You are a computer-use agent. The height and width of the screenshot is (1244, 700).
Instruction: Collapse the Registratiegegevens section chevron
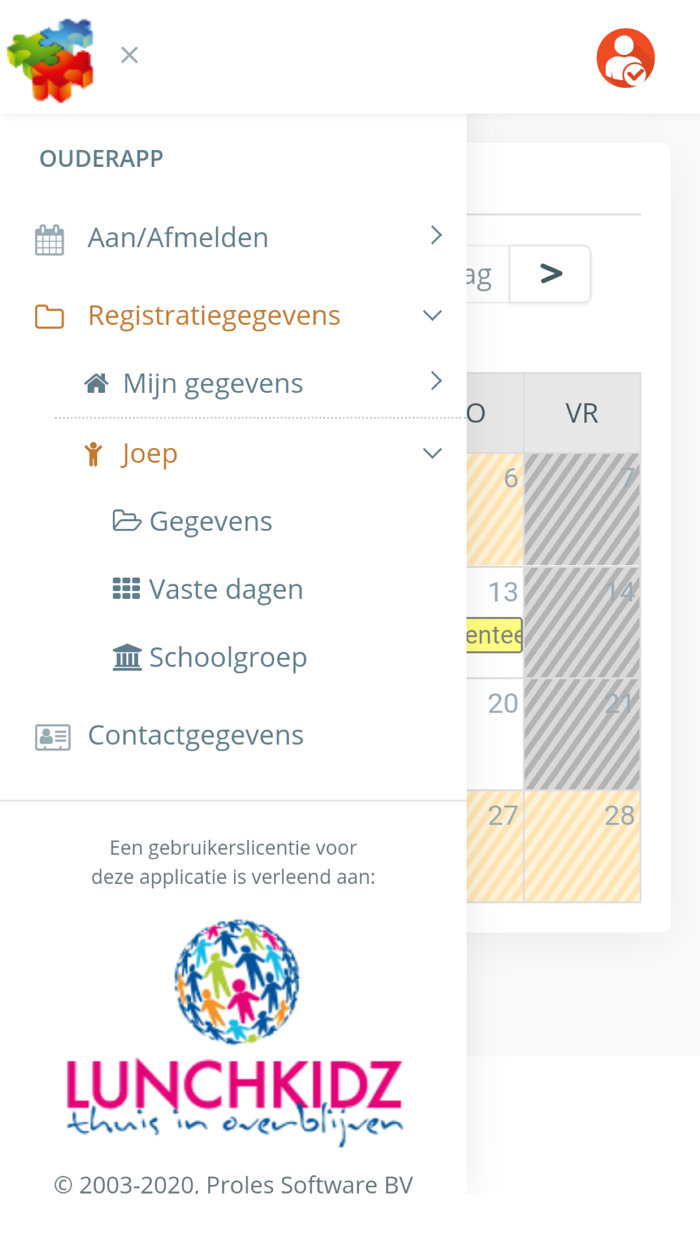[432, 316]
